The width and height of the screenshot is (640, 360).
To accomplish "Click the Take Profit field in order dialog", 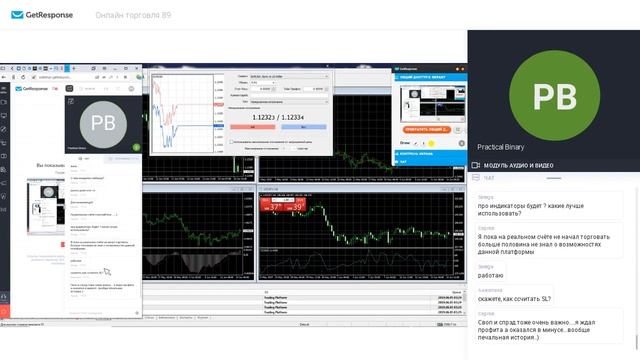I will click(315, 89).
